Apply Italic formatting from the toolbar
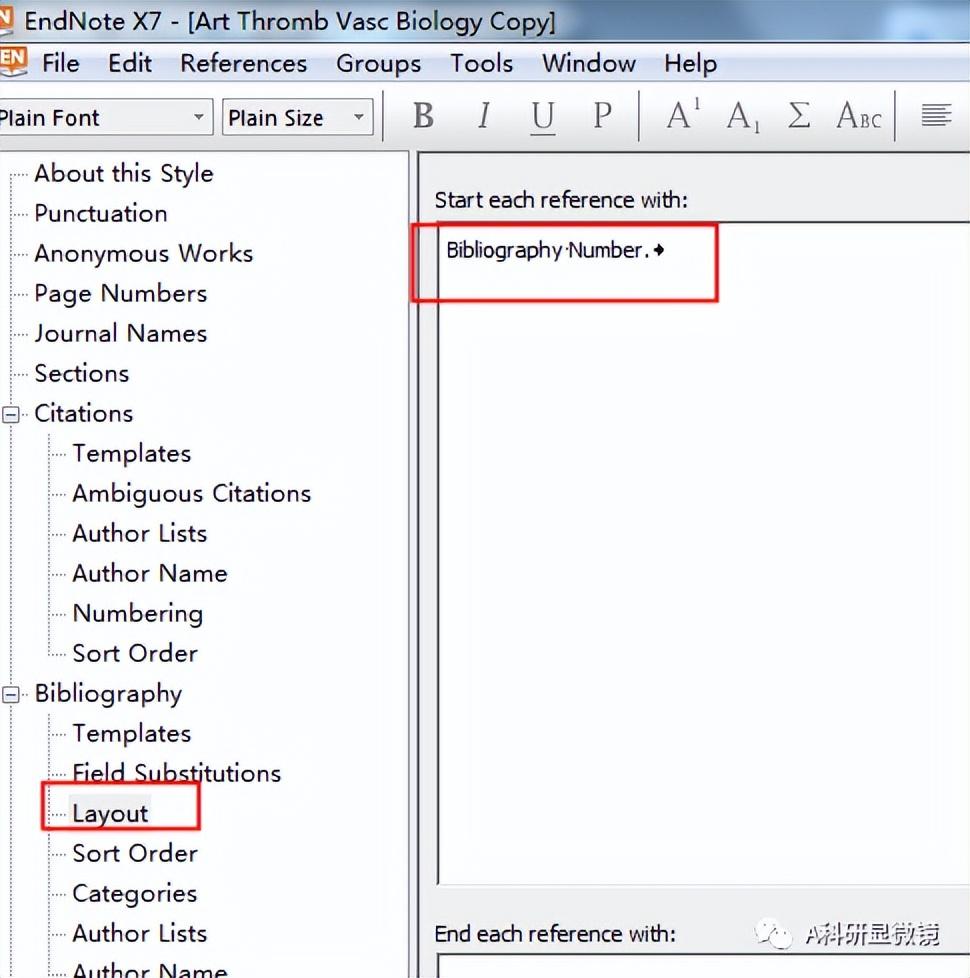Image resolution: width=970 pixels, height=978 pixels. [x=483, y=115]
